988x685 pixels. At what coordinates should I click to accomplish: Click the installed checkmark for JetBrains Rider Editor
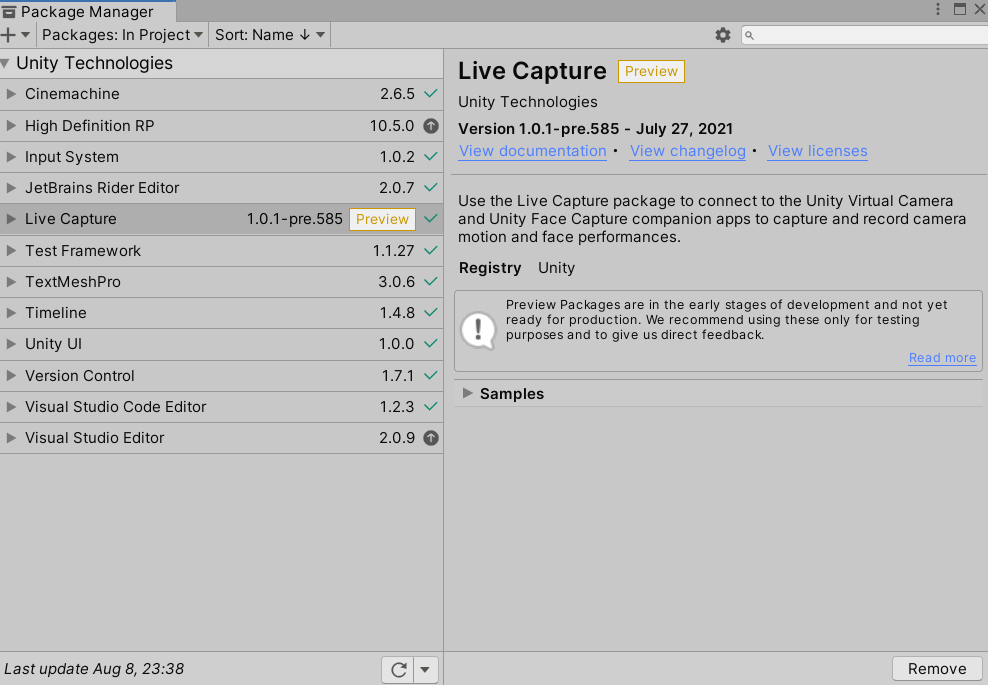(x=431, y=187)
